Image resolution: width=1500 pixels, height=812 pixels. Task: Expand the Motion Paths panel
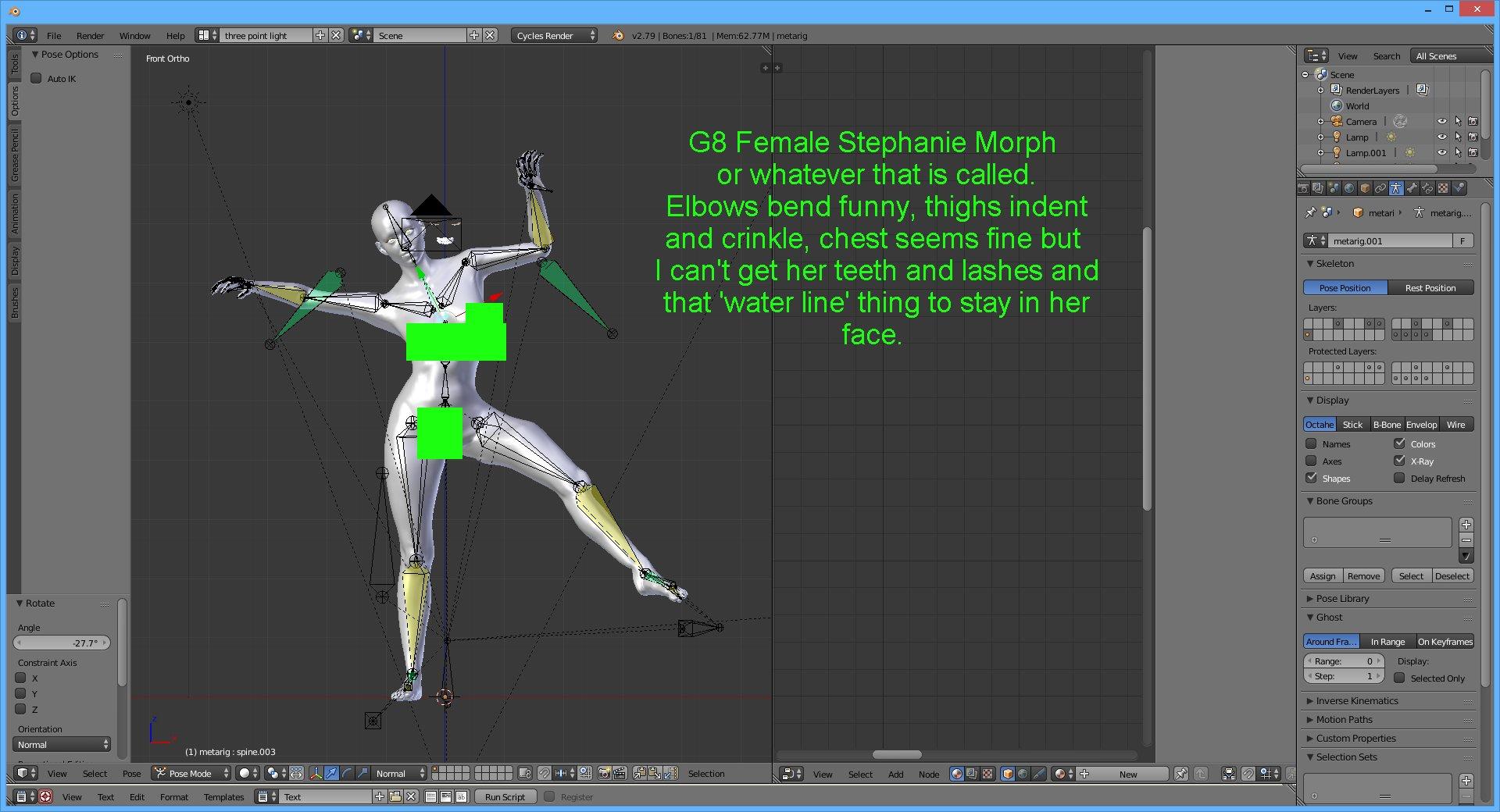point(1344,720)
